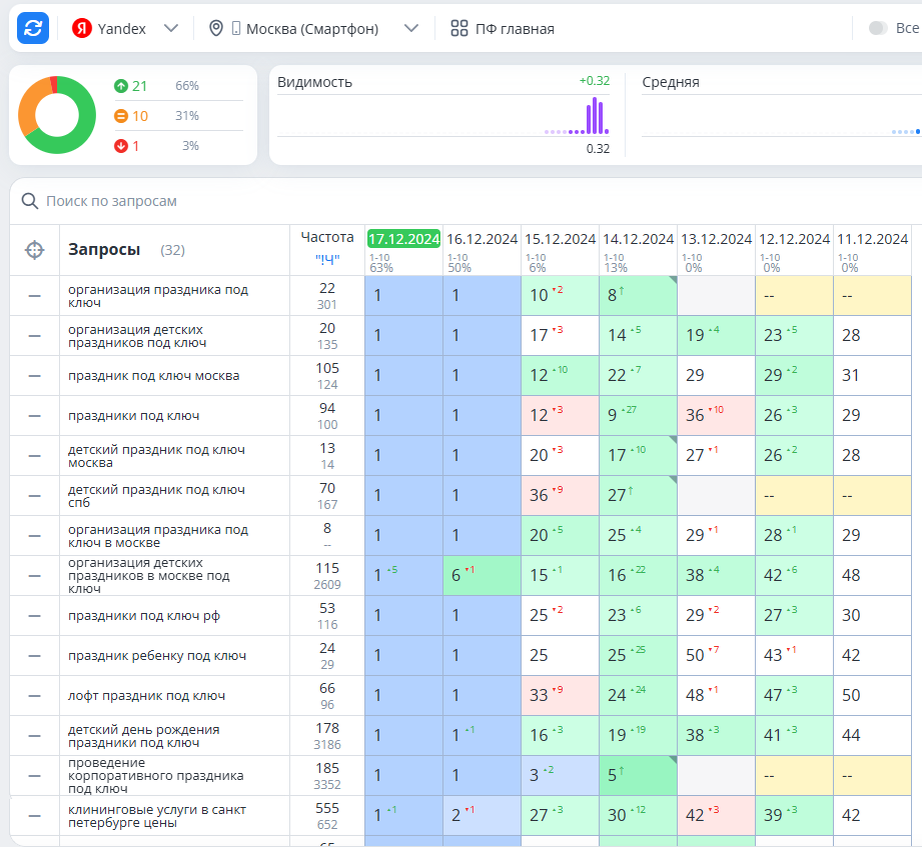Click the orange unchanged positions icon
922x847 pixels.
121,116
